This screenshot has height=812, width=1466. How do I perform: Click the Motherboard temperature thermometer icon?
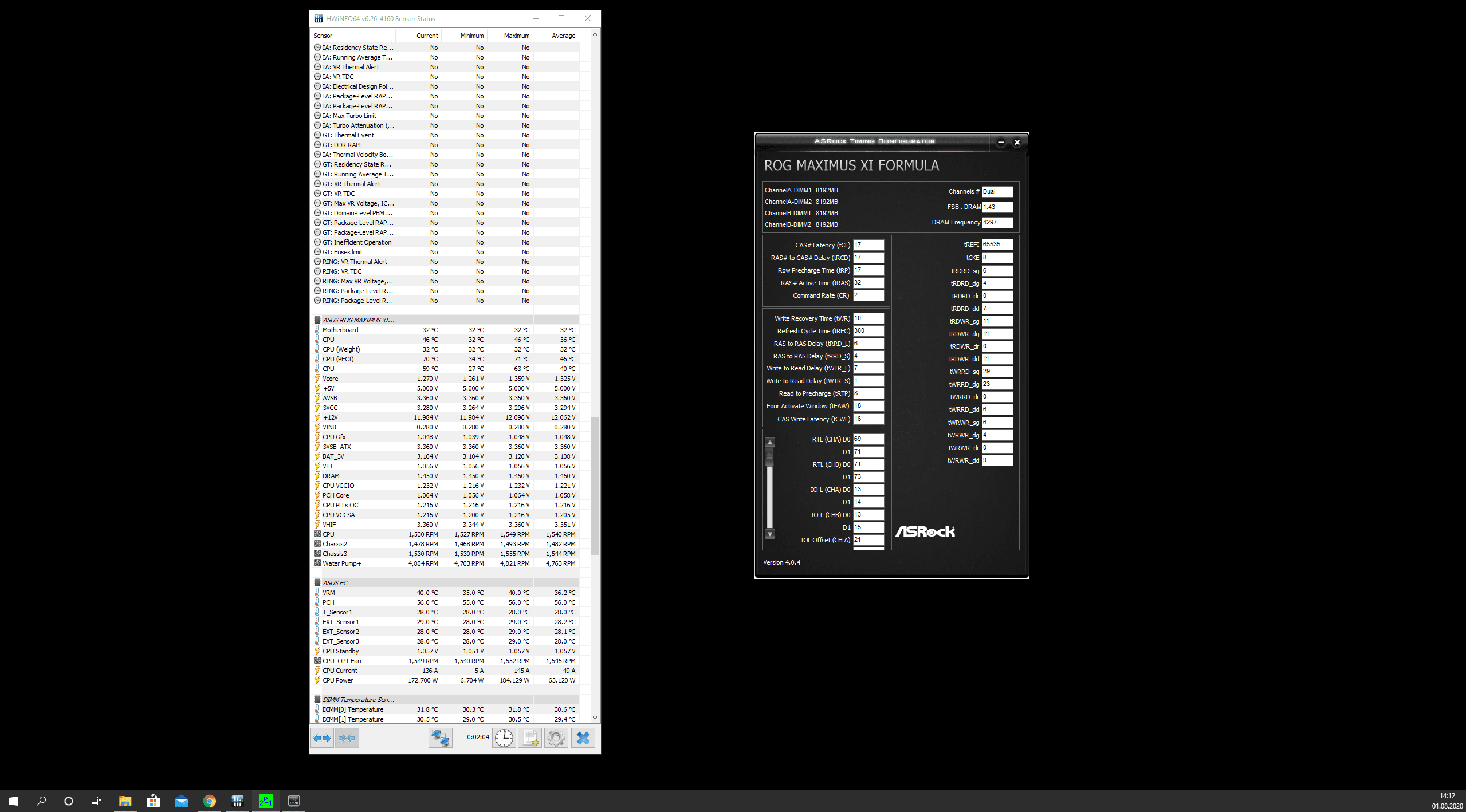(x=317, y=330)
